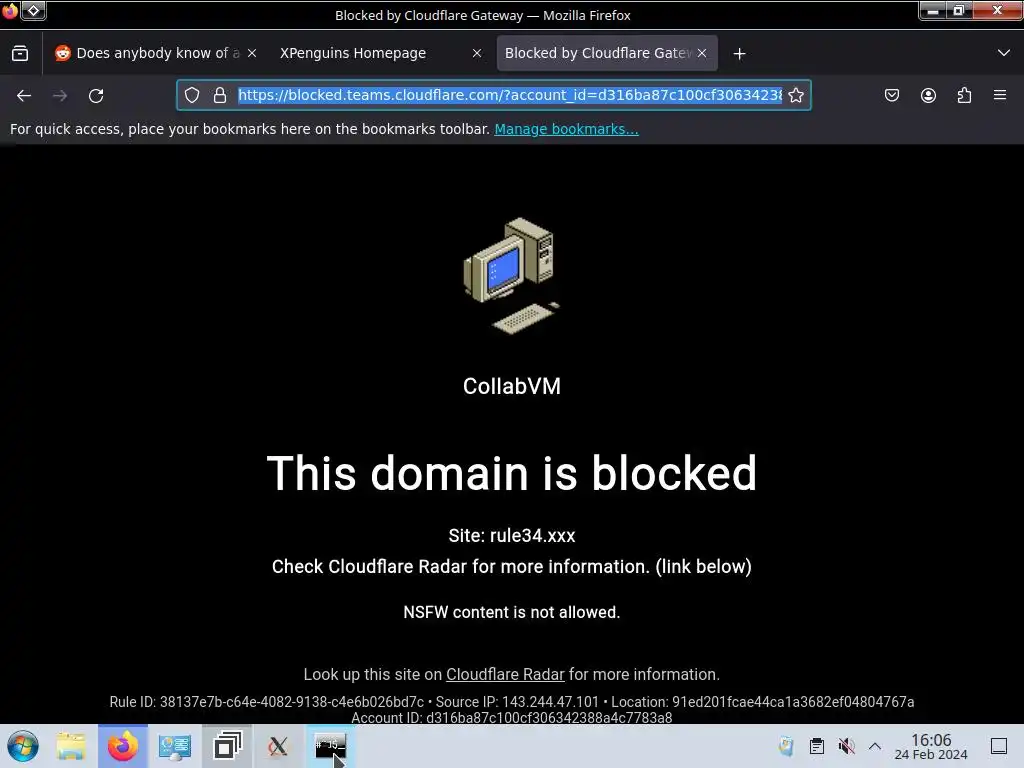Expand hidden system tray icons arrow
The image size is (1024, 768).
tap(875, 746)
